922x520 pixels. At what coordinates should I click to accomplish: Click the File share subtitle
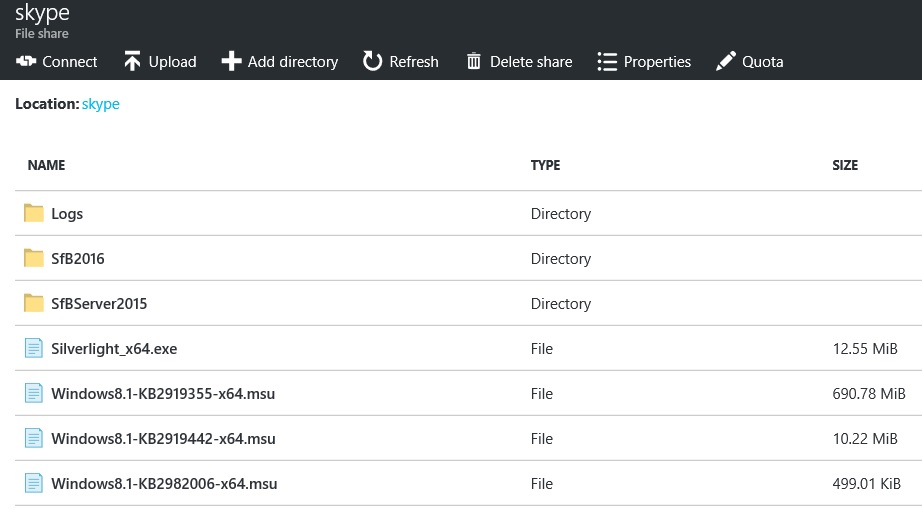42,34
